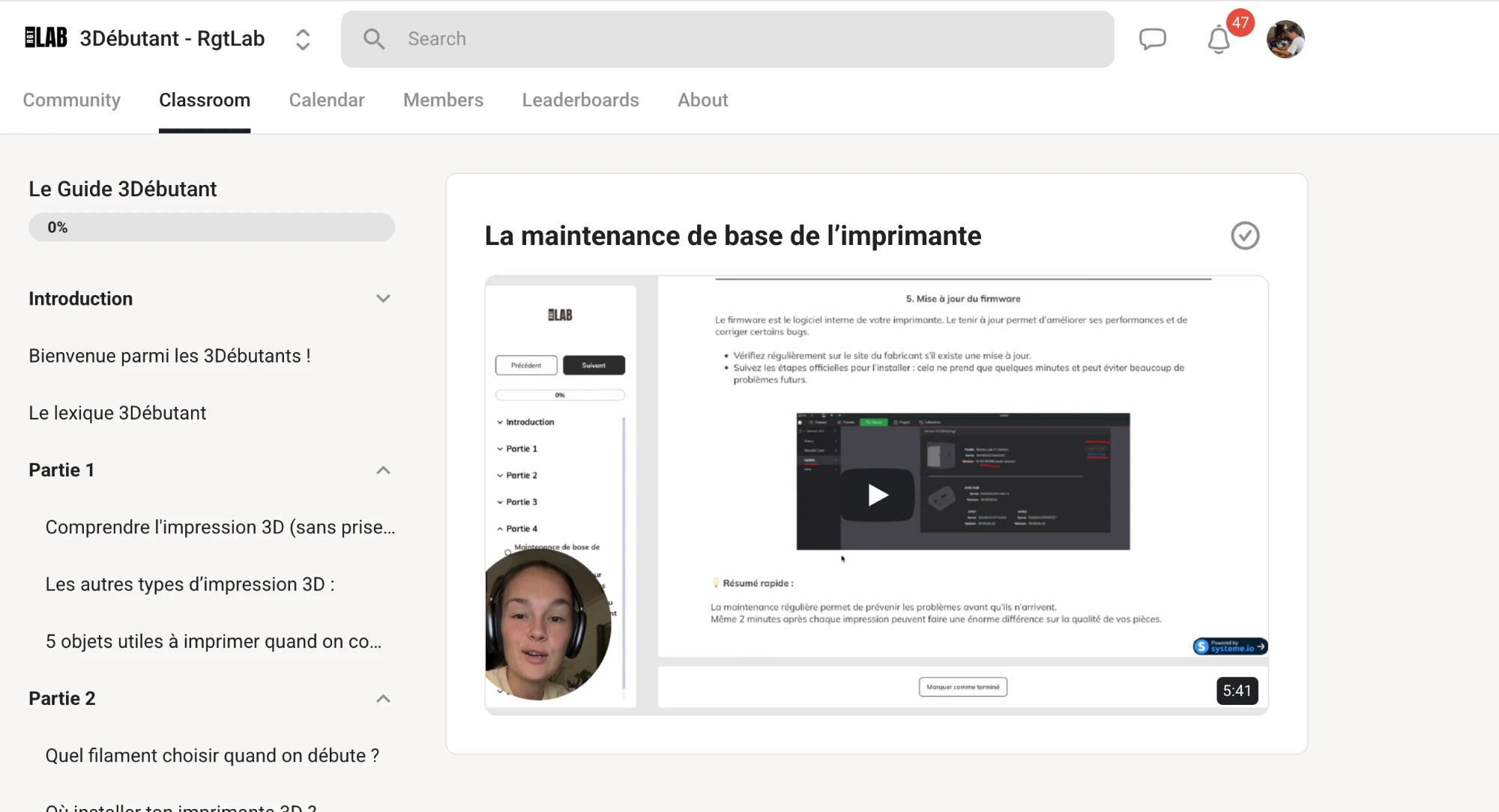Switch to the Calendar tab

click(x=327, y=100)
